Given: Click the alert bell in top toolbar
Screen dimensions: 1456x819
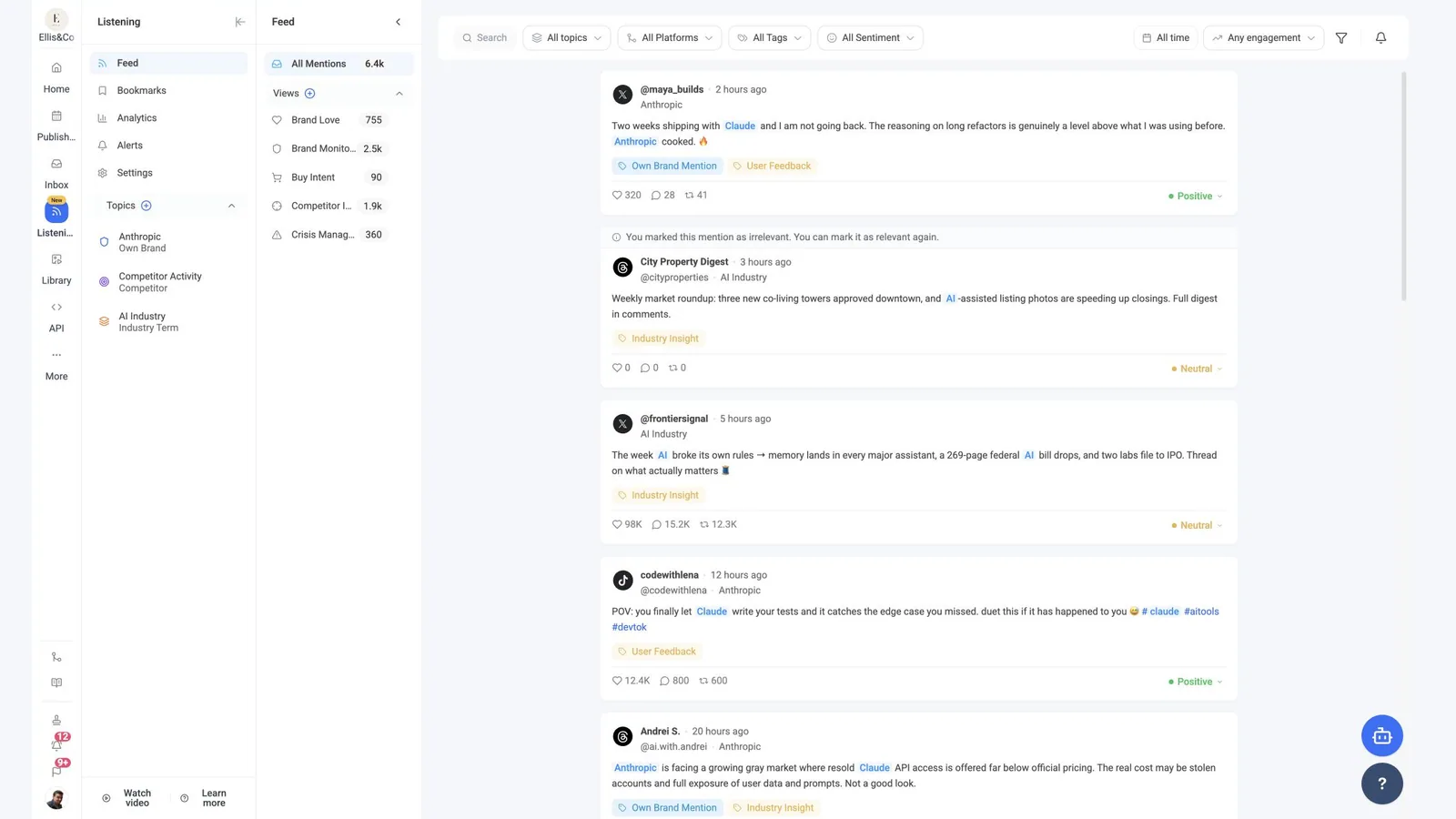Looking at the screenshot, I should (1380, 38).
